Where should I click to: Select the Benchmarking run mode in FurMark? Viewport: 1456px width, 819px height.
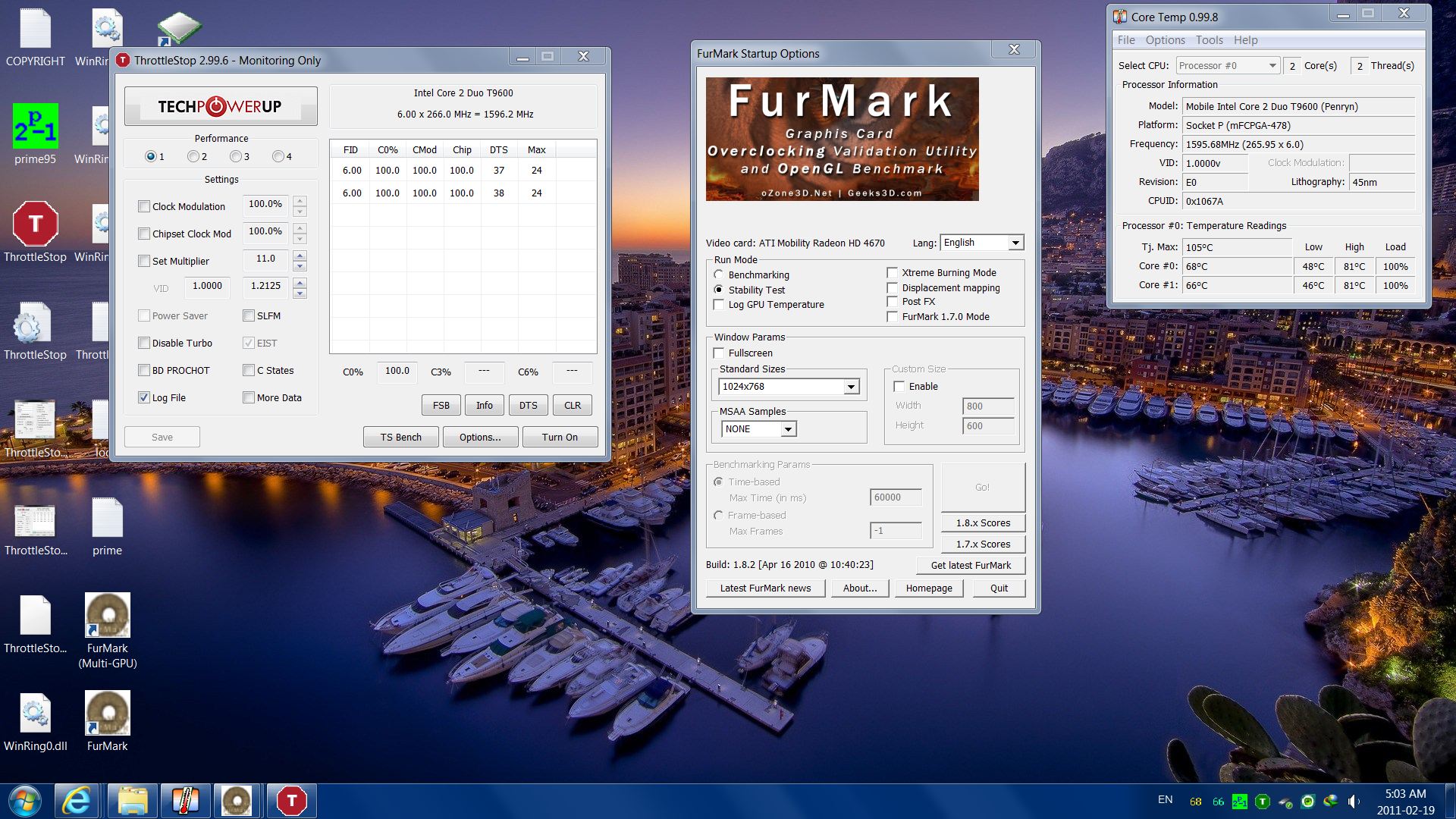click(x=719, y=275)
